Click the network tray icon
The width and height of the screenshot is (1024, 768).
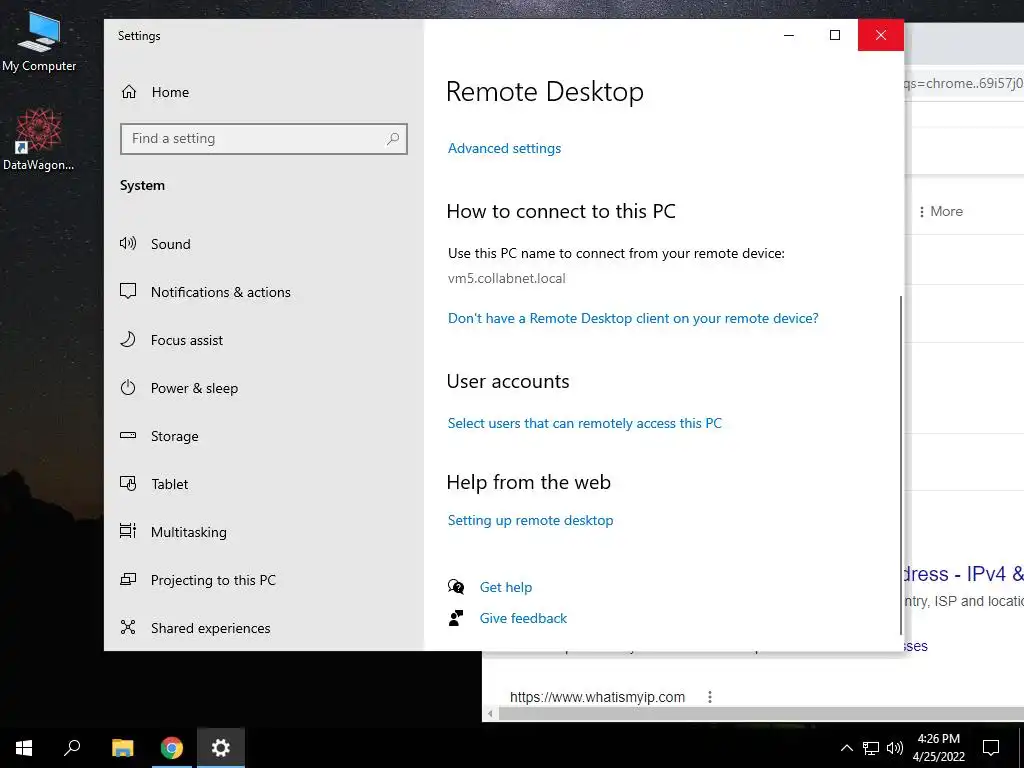point(871,748)
